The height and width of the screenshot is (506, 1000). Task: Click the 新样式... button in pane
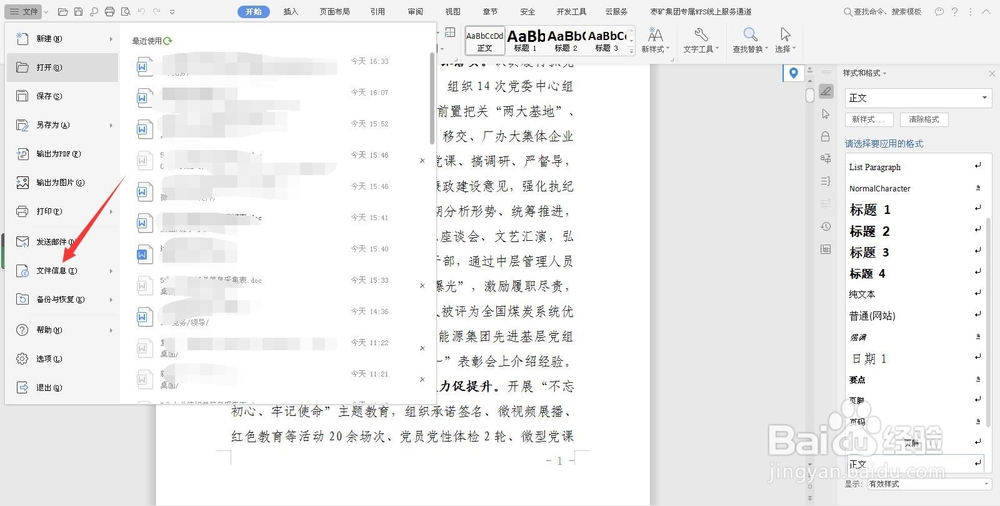pos(869,119)
